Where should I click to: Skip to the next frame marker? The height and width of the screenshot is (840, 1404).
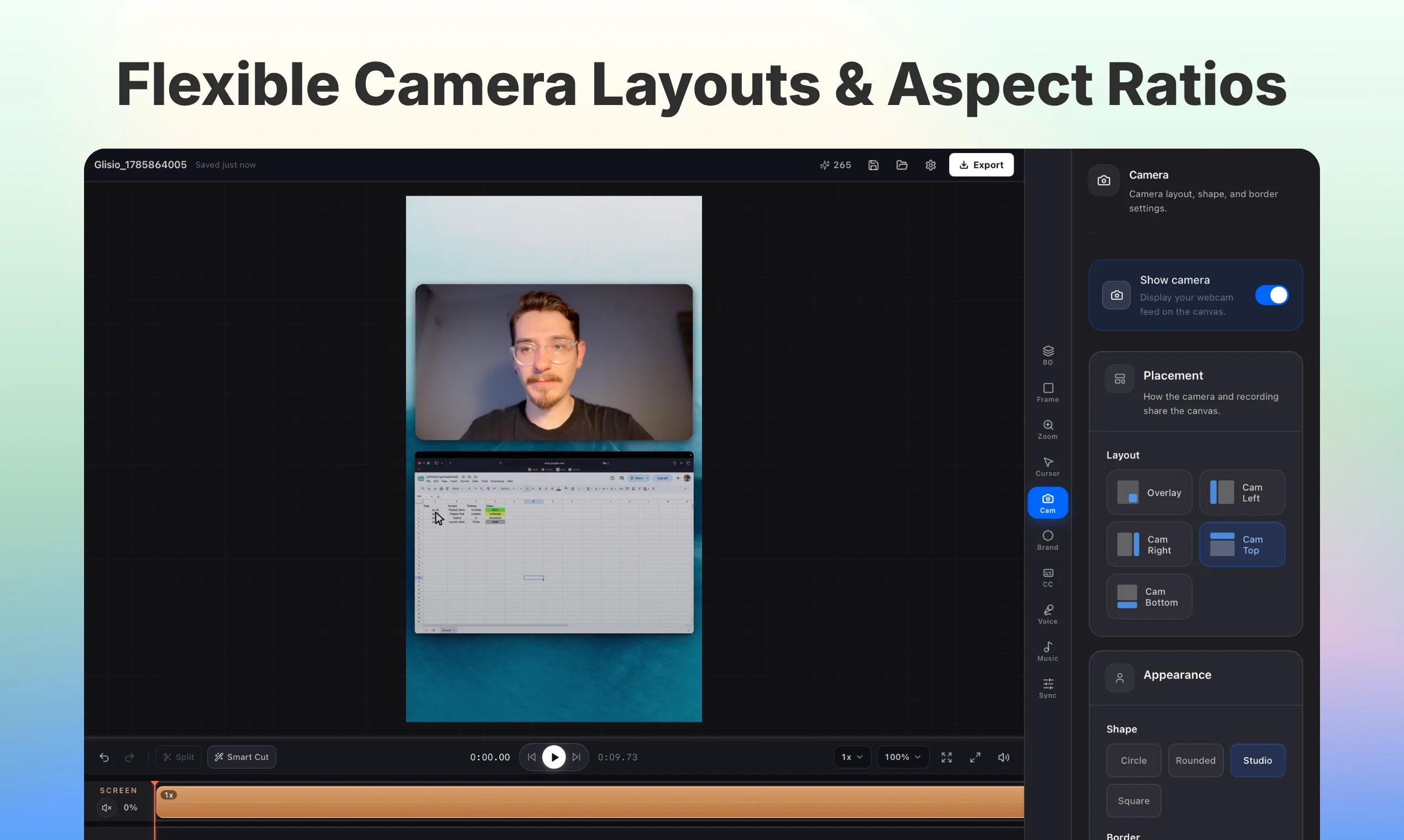pyautogui.click(x=577, y=757)
